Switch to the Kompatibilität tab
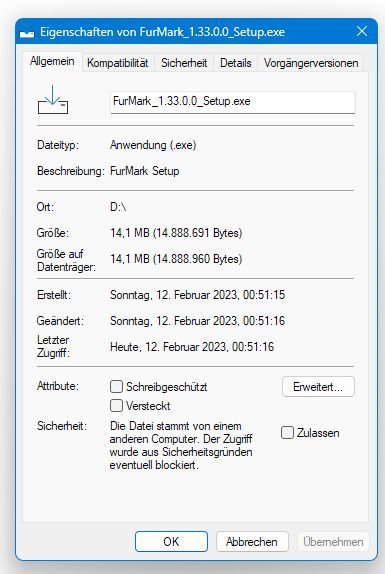Viewport: 385px width, 574px height. [118, 63]
